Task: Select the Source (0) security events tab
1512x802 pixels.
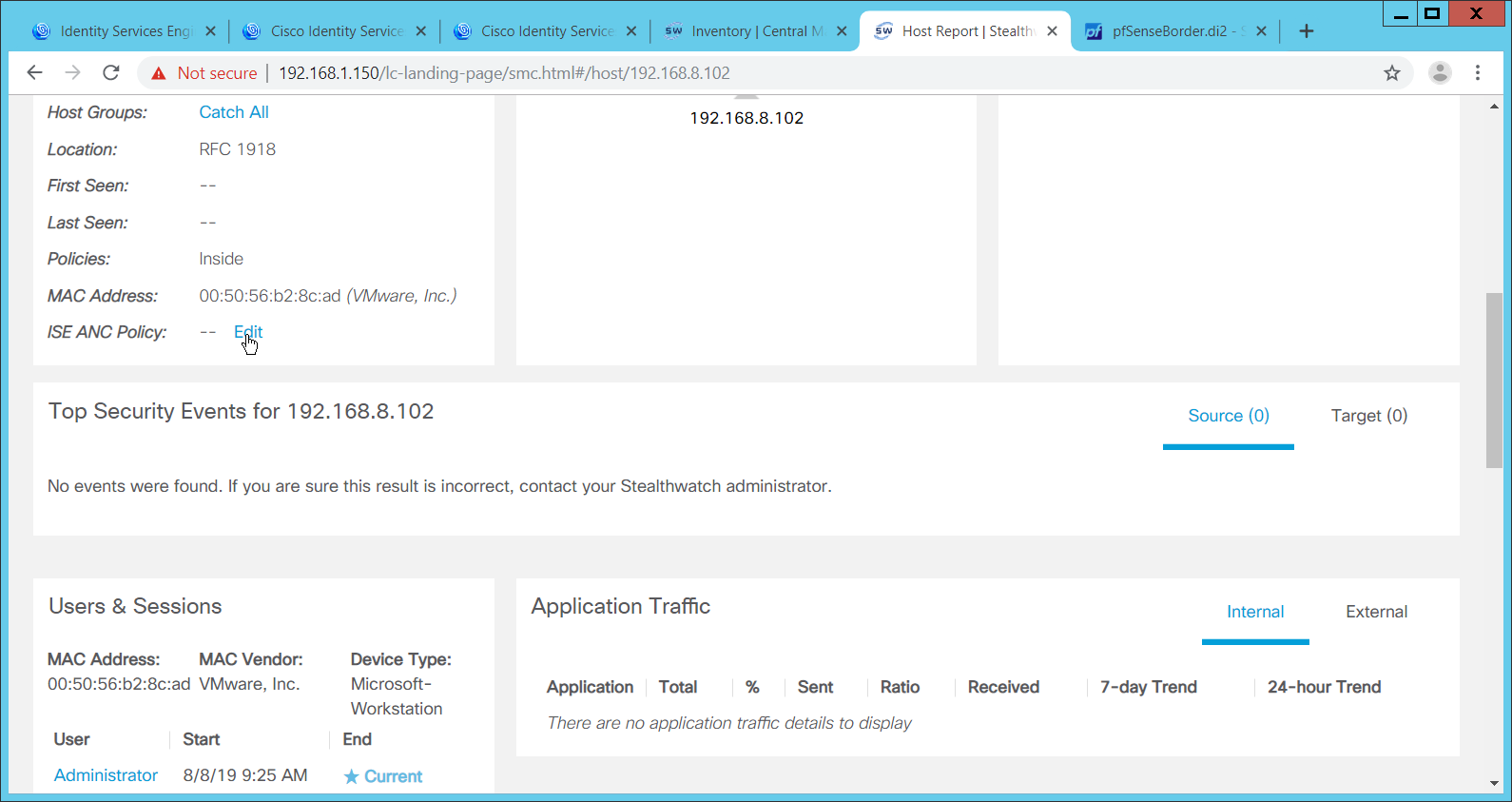Action: 1228,416
